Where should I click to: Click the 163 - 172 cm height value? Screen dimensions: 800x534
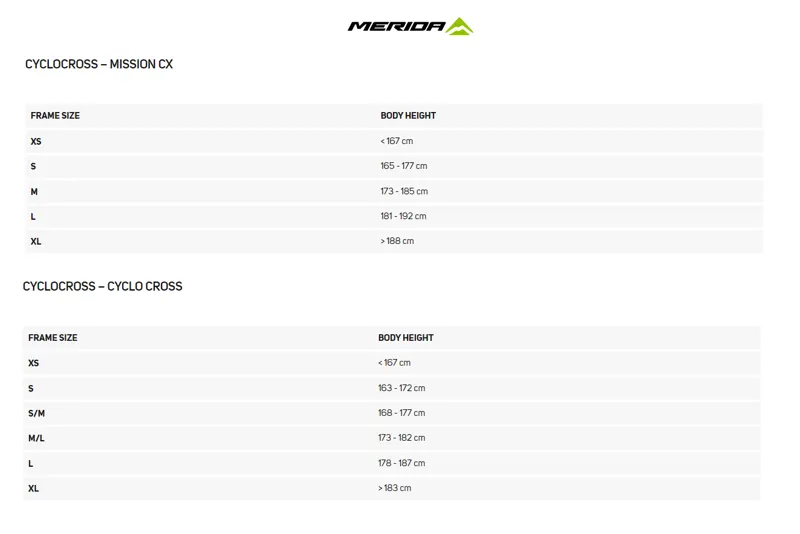tap(402, 388)
